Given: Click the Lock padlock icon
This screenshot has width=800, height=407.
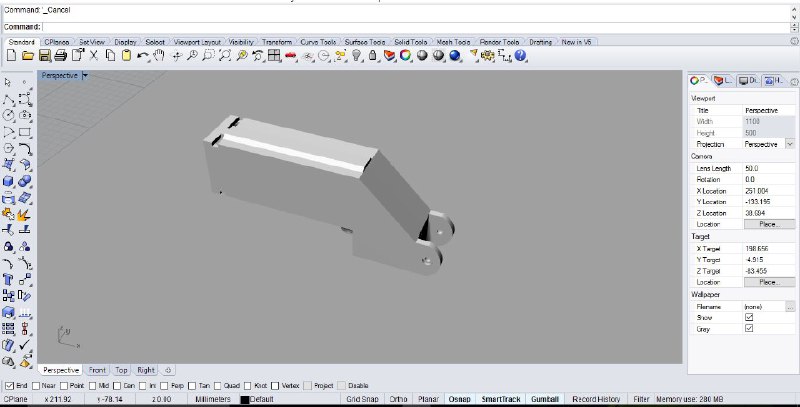Looking at the screenshot, I should (372, 56).
